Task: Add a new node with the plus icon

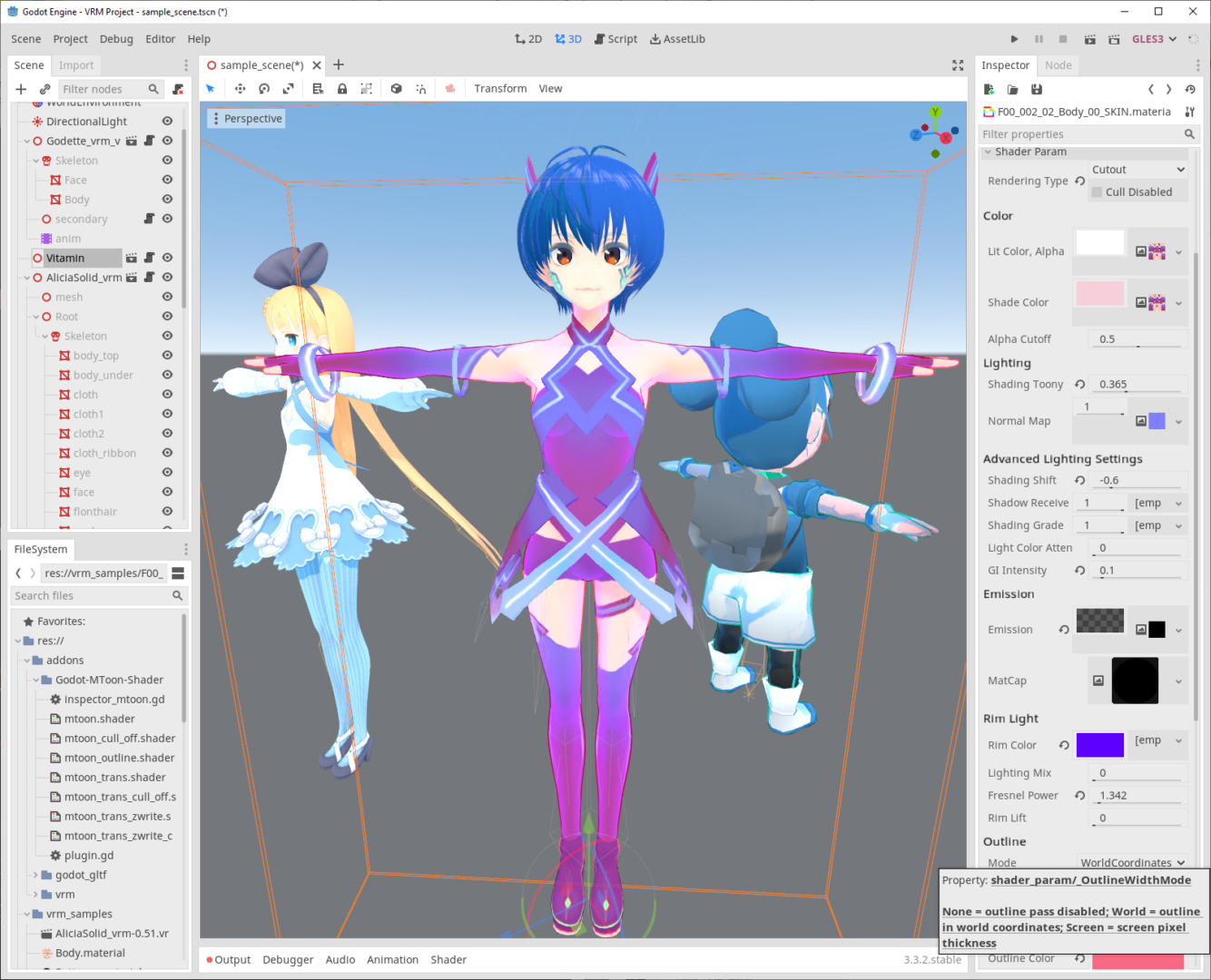Action: point(21,89)
